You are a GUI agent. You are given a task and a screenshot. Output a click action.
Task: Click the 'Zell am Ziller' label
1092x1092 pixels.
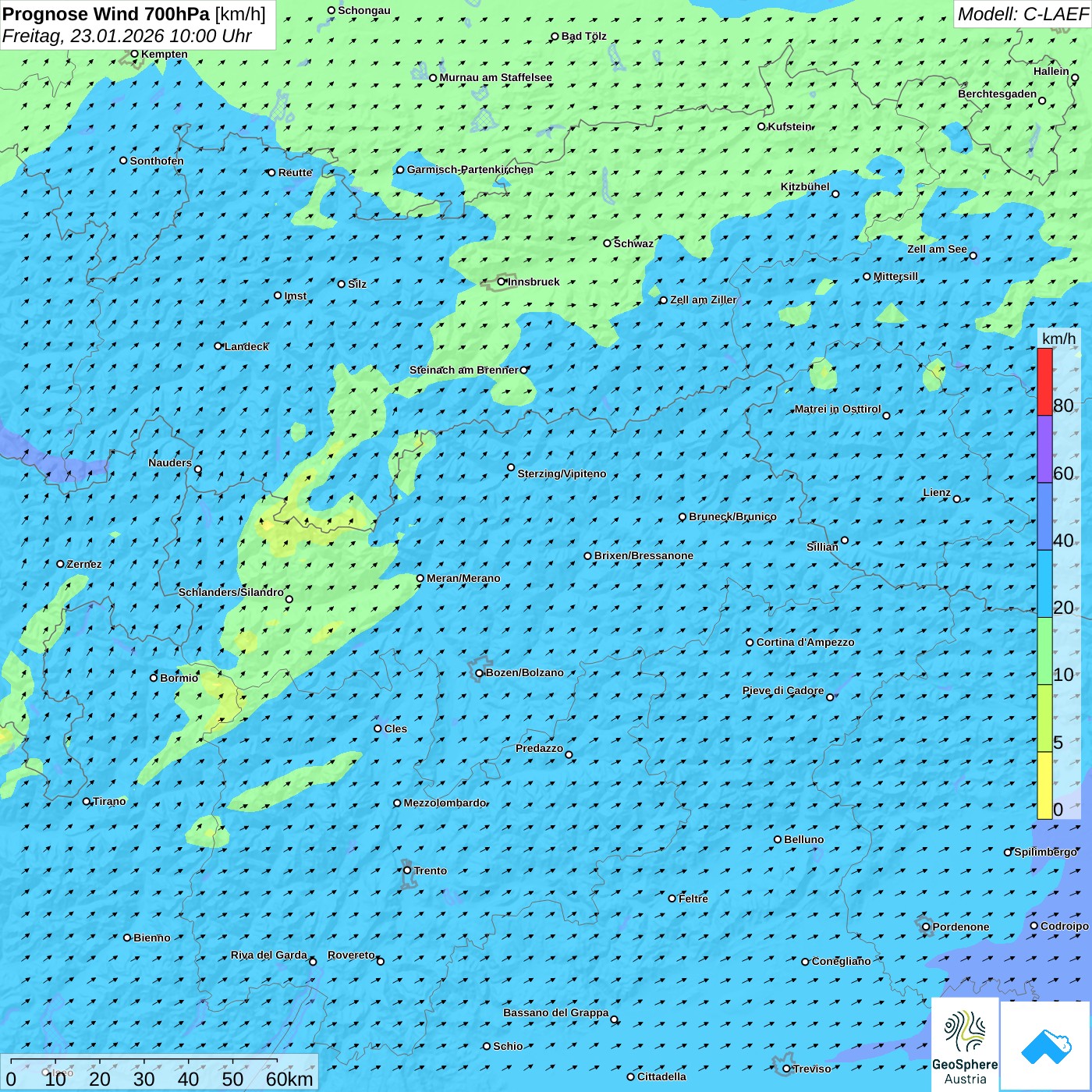tap(703, 300)
